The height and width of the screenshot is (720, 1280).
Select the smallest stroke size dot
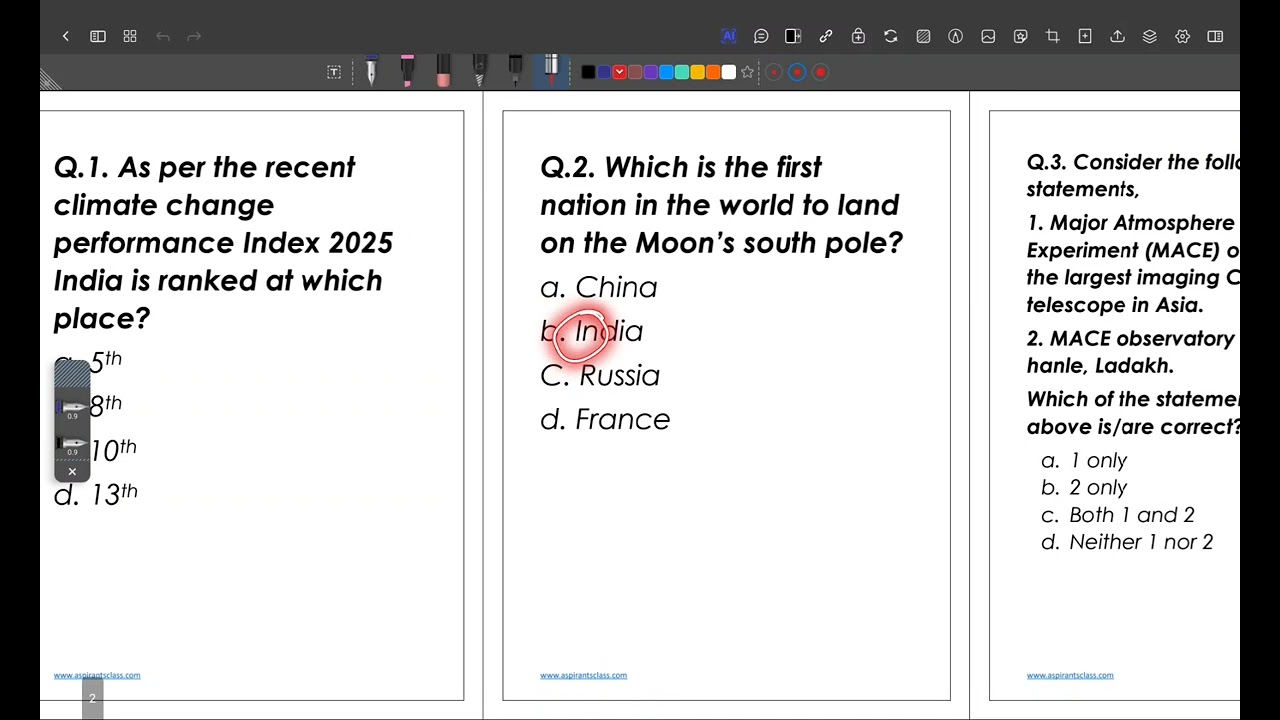[x=774, y=72]
